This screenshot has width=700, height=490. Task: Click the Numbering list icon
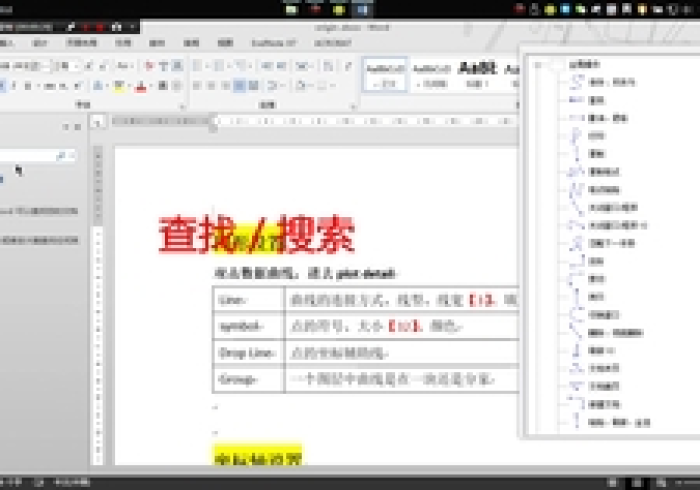point(219,66)
